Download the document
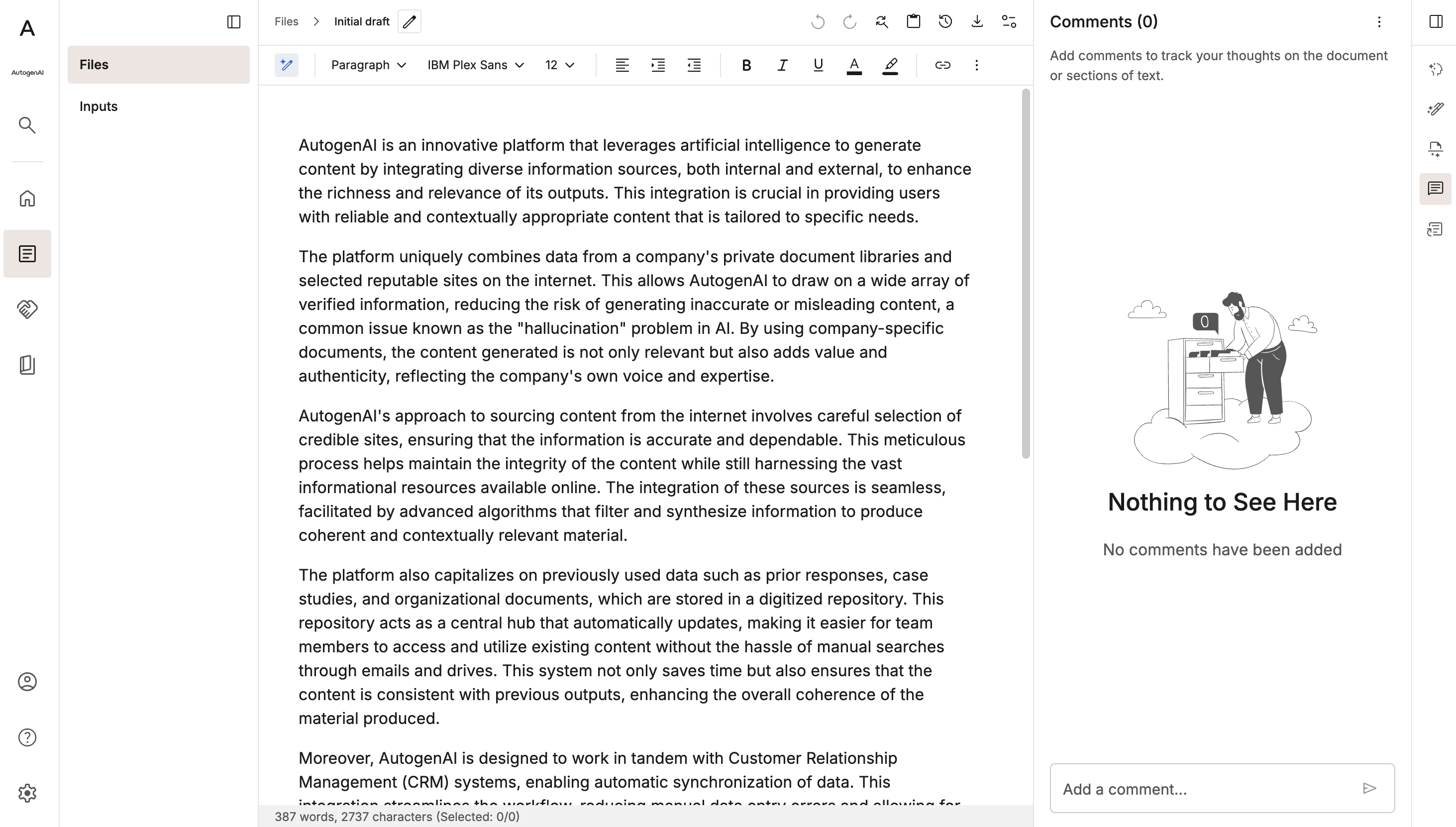This screenshot has height=827, width=1456. [977, 21]
